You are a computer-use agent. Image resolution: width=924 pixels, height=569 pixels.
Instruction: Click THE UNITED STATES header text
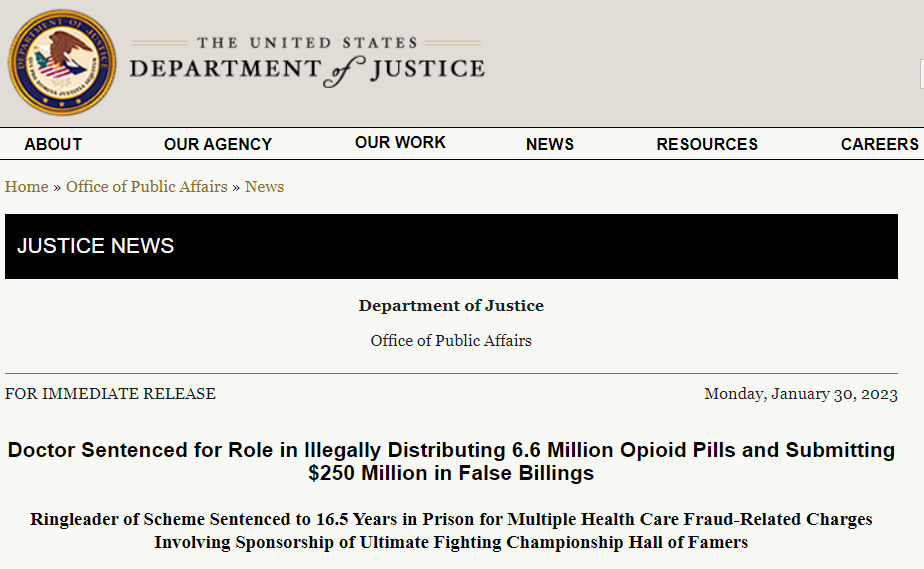tap(307, 43)
